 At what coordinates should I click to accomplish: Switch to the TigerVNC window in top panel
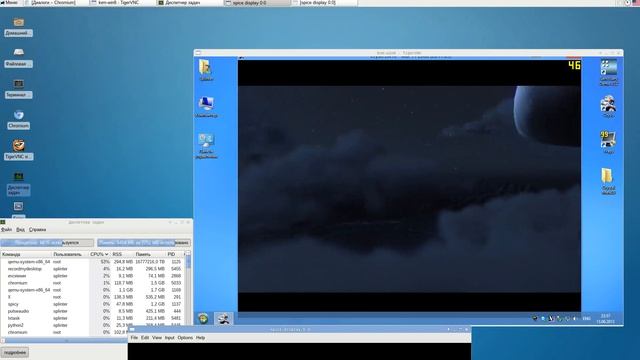[x=122, y=2]
